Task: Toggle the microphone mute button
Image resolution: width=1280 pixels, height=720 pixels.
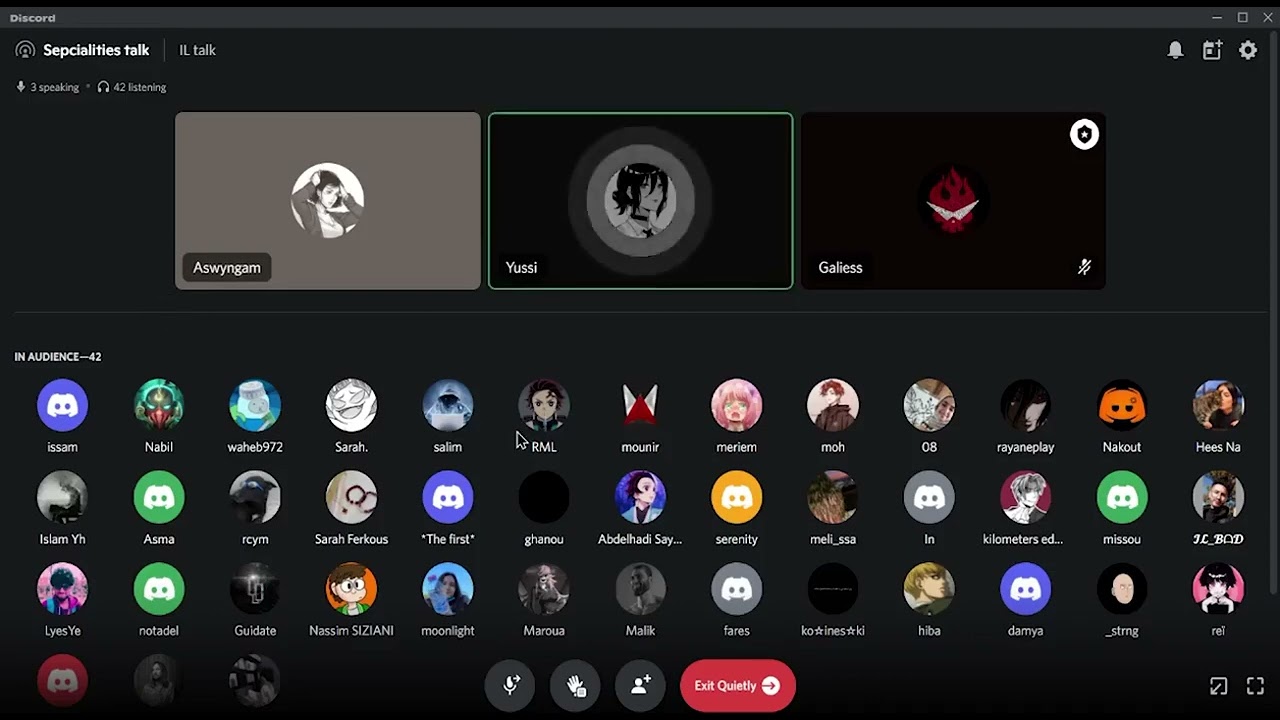Action: (511, 685)
